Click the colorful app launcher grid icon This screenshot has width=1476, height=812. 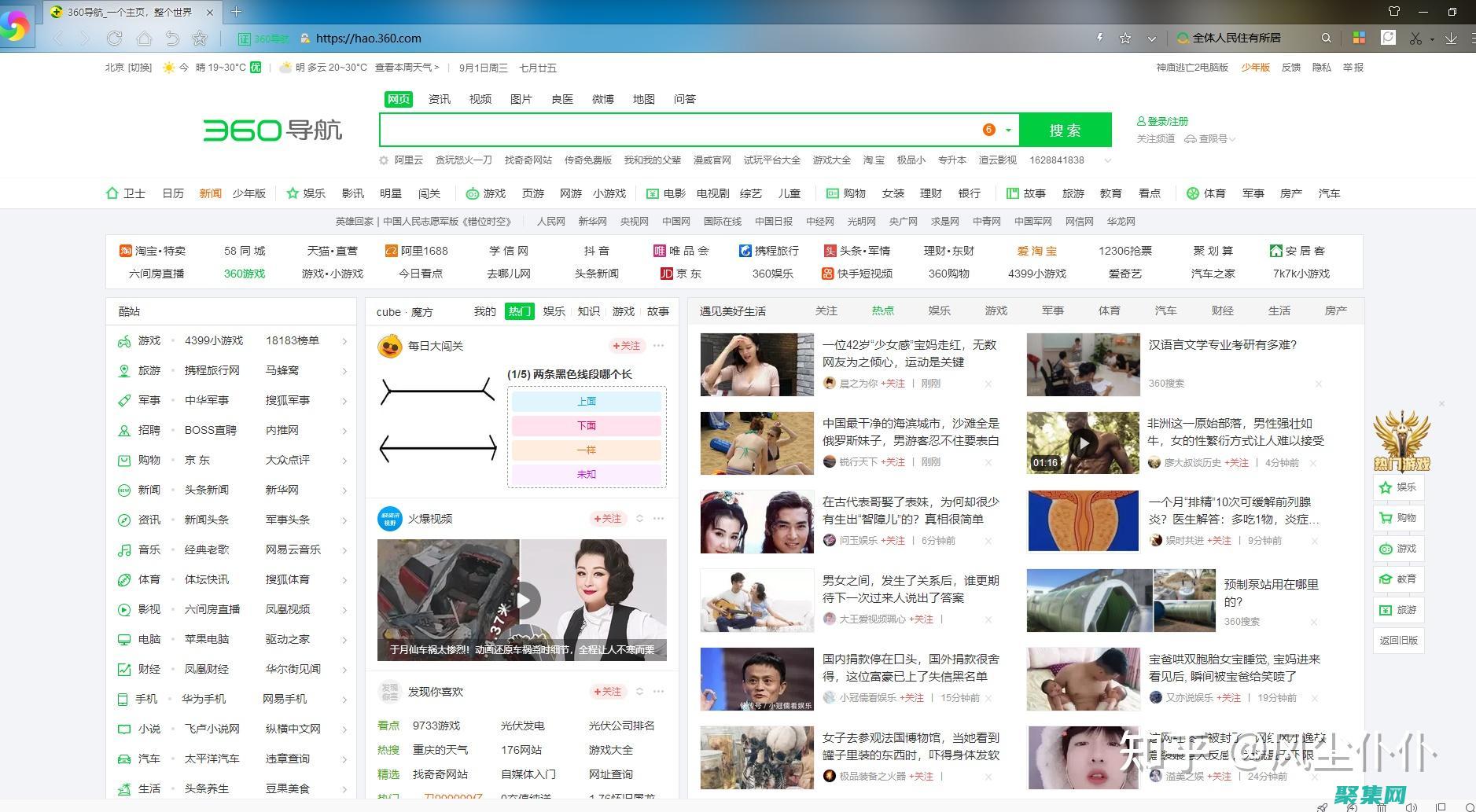[x=1358, y=38]
